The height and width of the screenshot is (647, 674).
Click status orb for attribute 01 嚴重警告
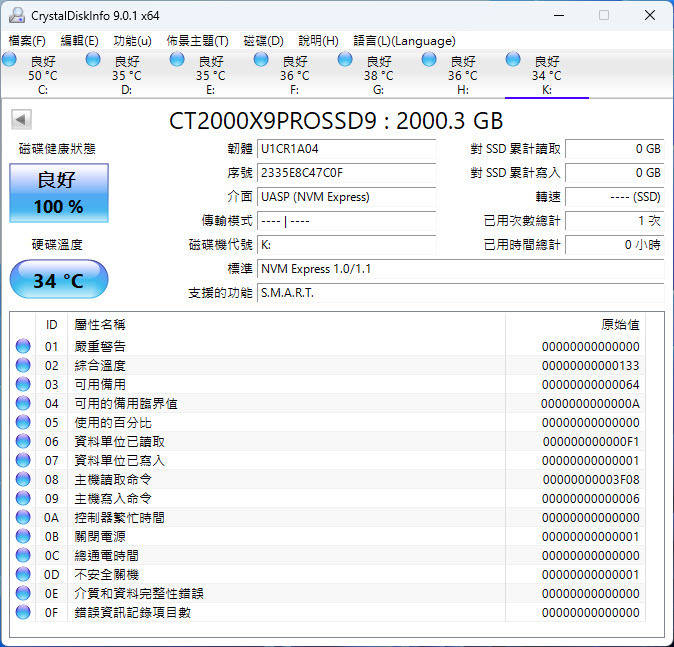(23, 346)
